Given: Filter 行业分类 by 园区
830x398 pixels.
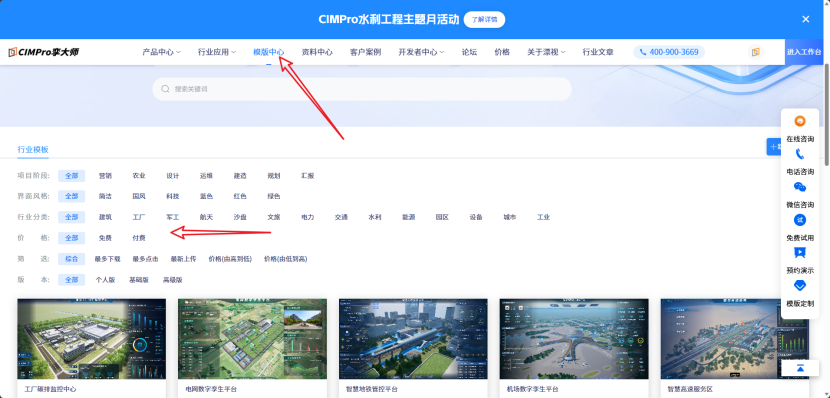Looking at the screenshot, I should click(x=442, y=217).
